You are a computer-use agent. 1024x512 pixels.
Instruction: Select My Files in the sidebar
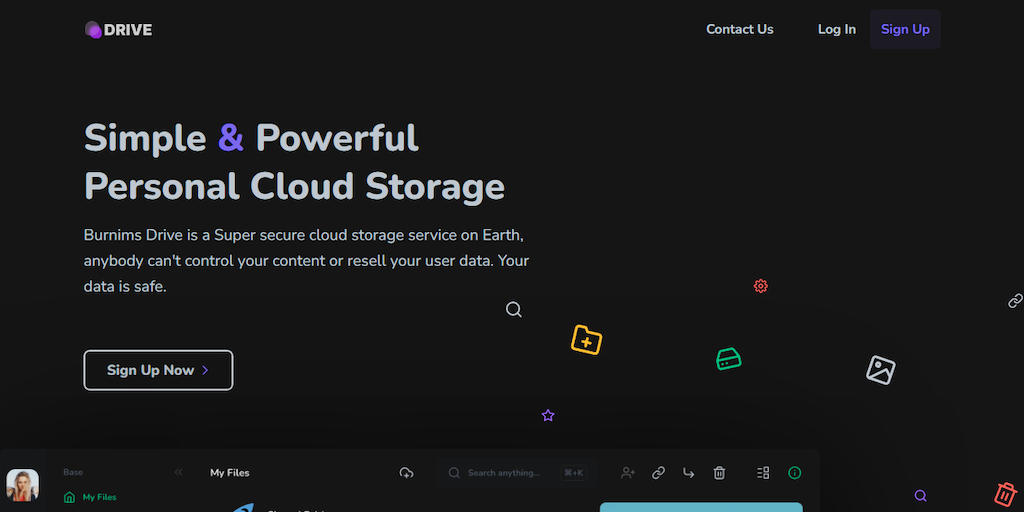99,497
